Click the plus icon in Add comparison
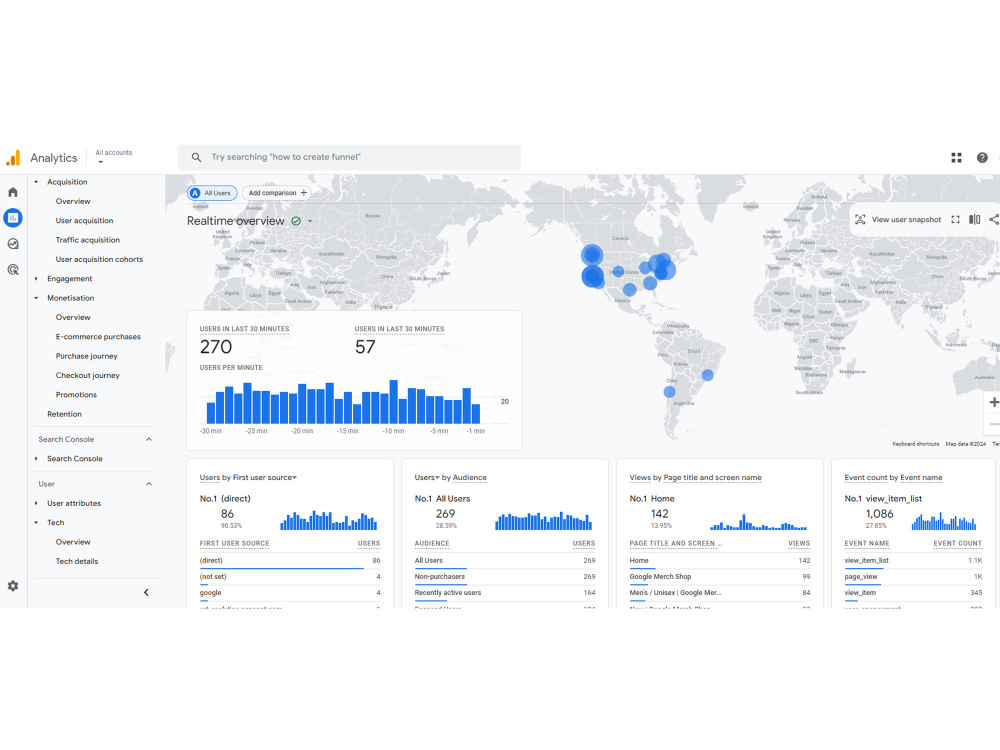The image size is (1000, 750). click(304, 193)
